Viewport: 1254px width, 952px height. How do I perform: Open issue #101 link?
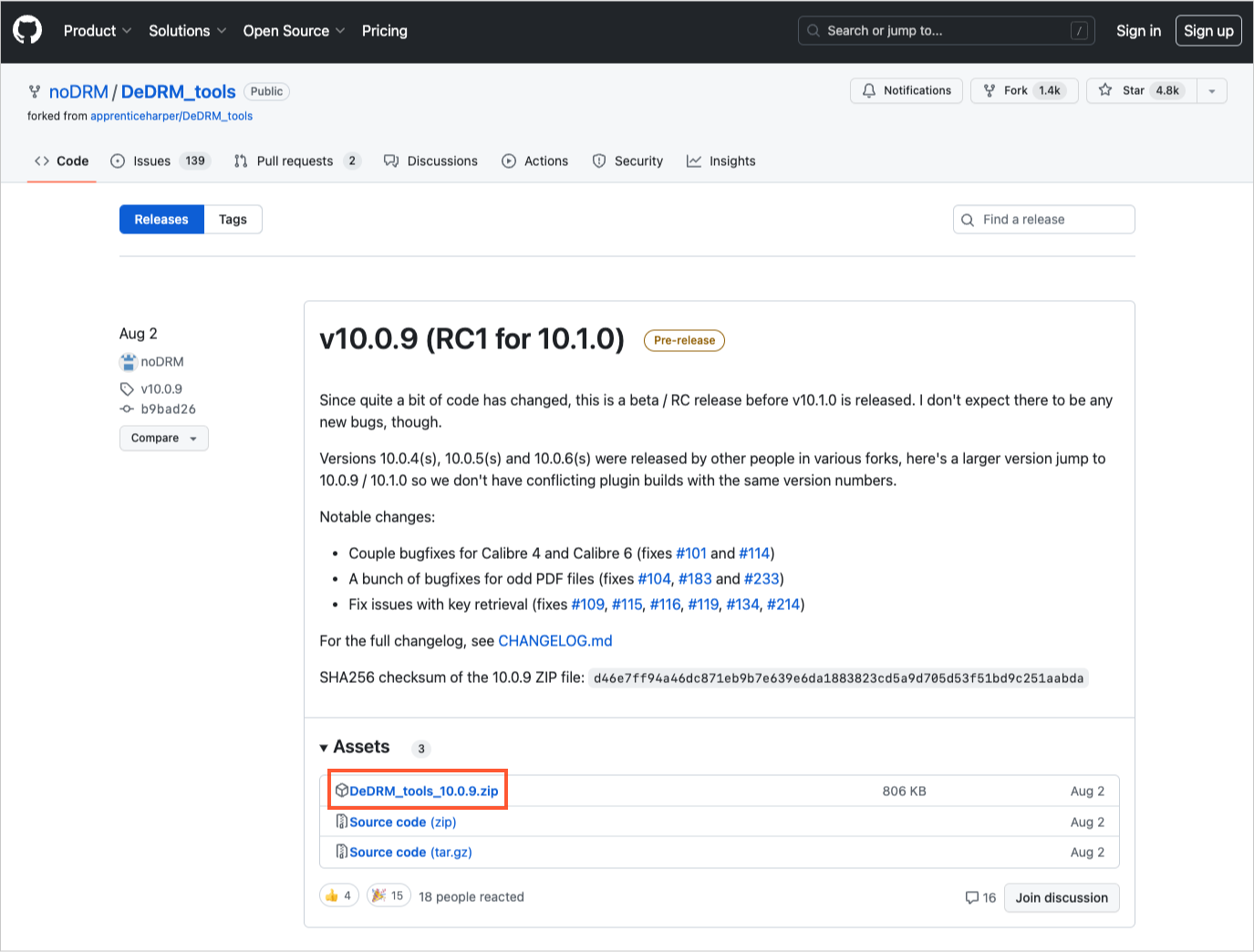click(691, 554)
